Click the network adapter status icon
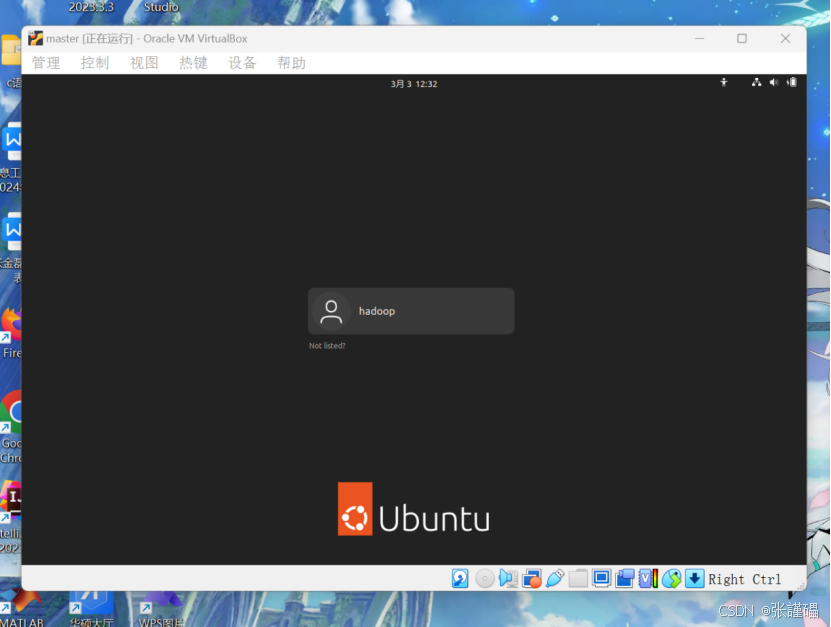 [x=532, y=578]
